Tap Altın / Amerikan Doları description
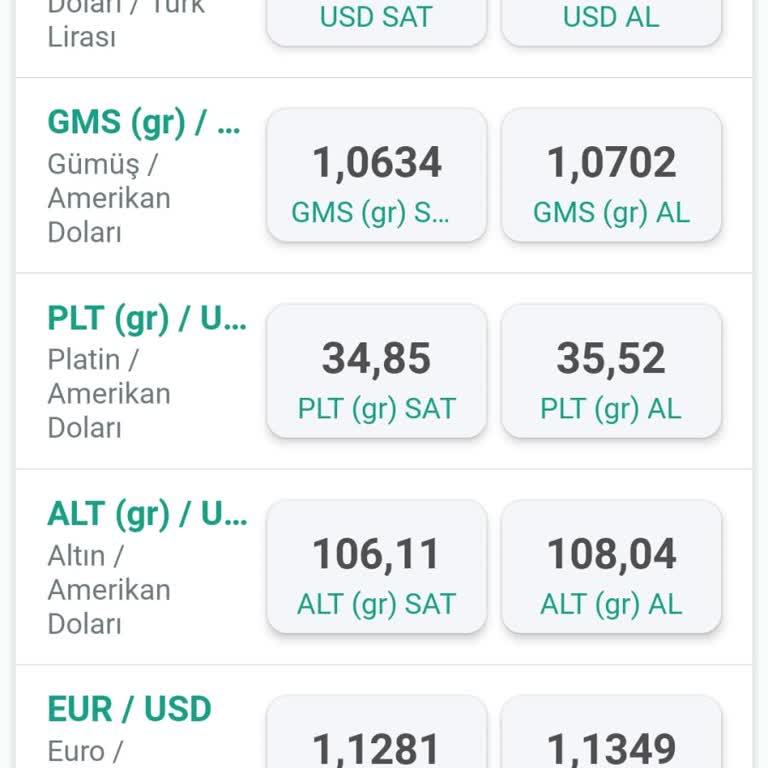 point(109,590)
